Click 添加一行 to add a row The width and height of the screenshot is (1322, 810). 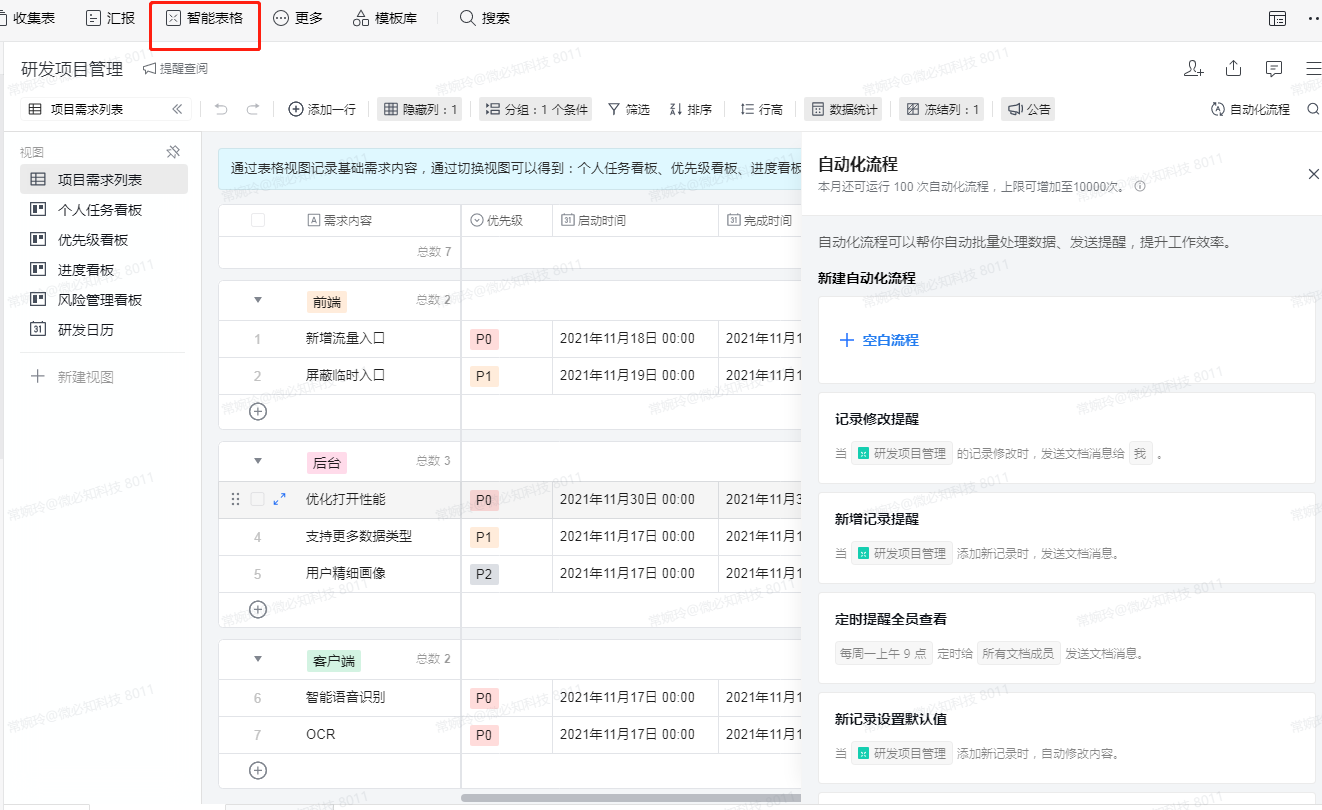tap(322, 109)
